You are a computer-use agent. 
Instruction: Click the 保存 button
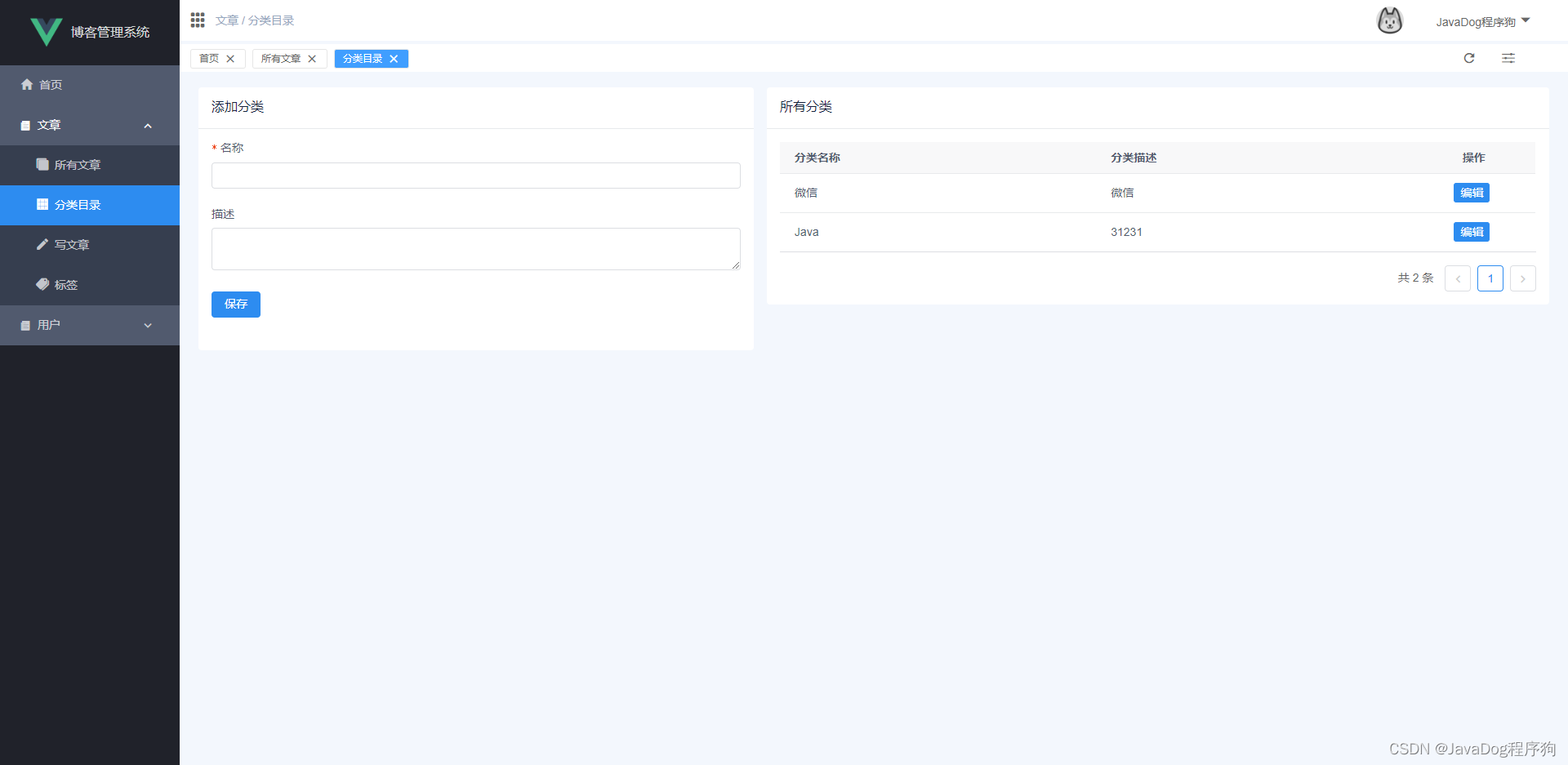pos(236,305)
